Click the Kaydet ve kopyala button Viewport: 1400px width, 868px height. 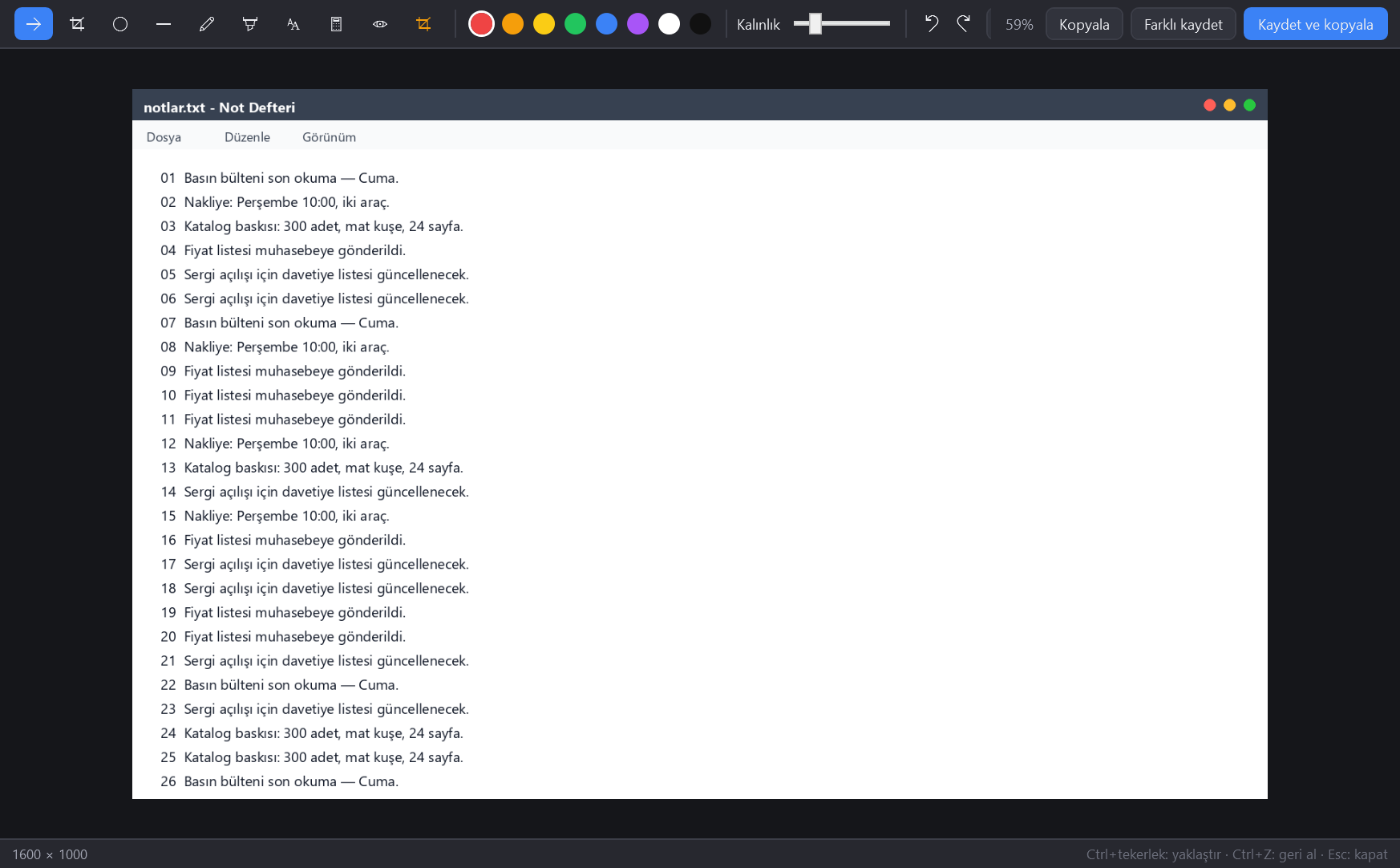pyautogui.click(x=1315, y=24)
